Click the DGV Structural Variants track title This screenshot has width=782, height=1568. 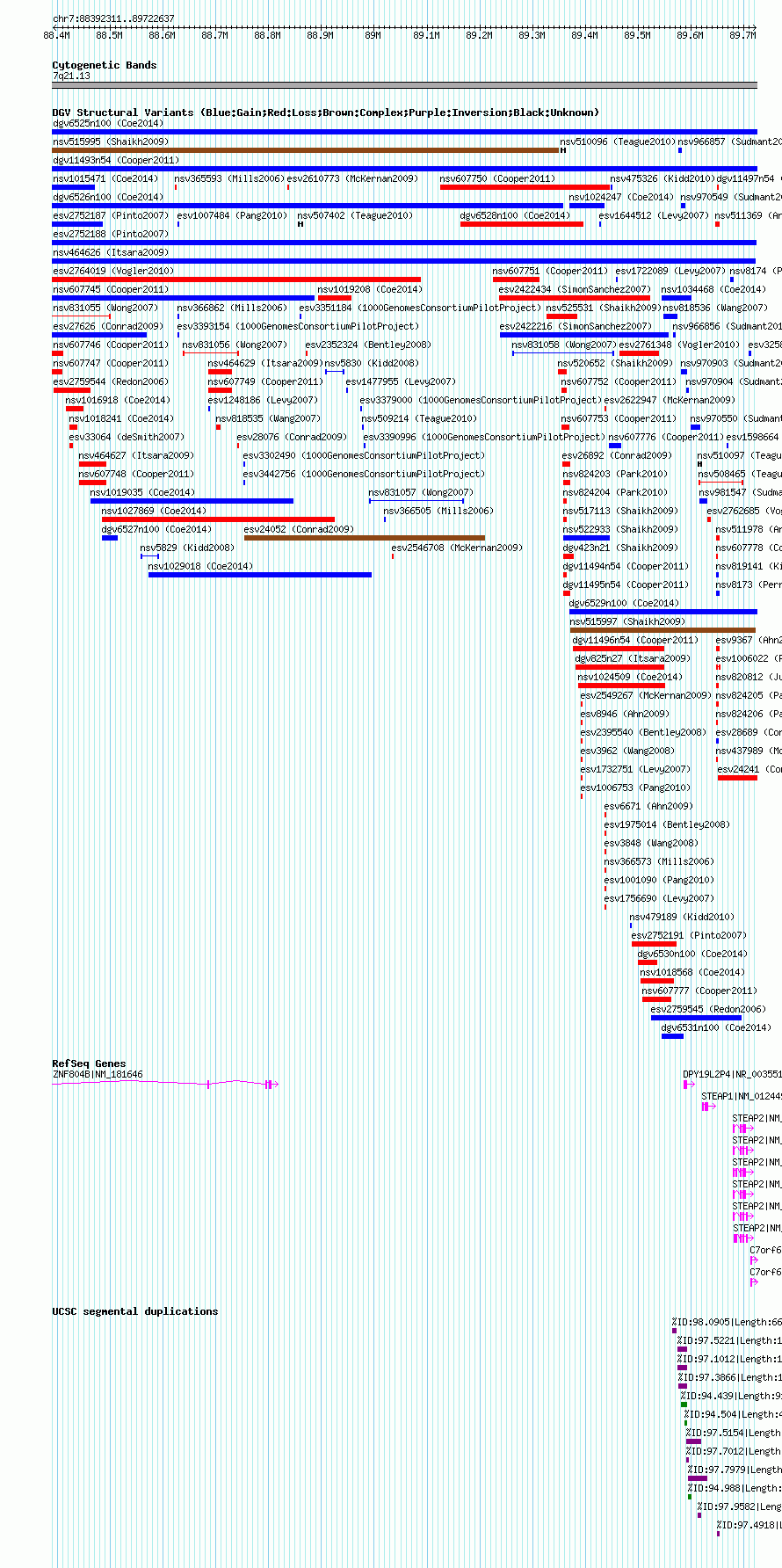pyautogui.click(x=325, y=113)
